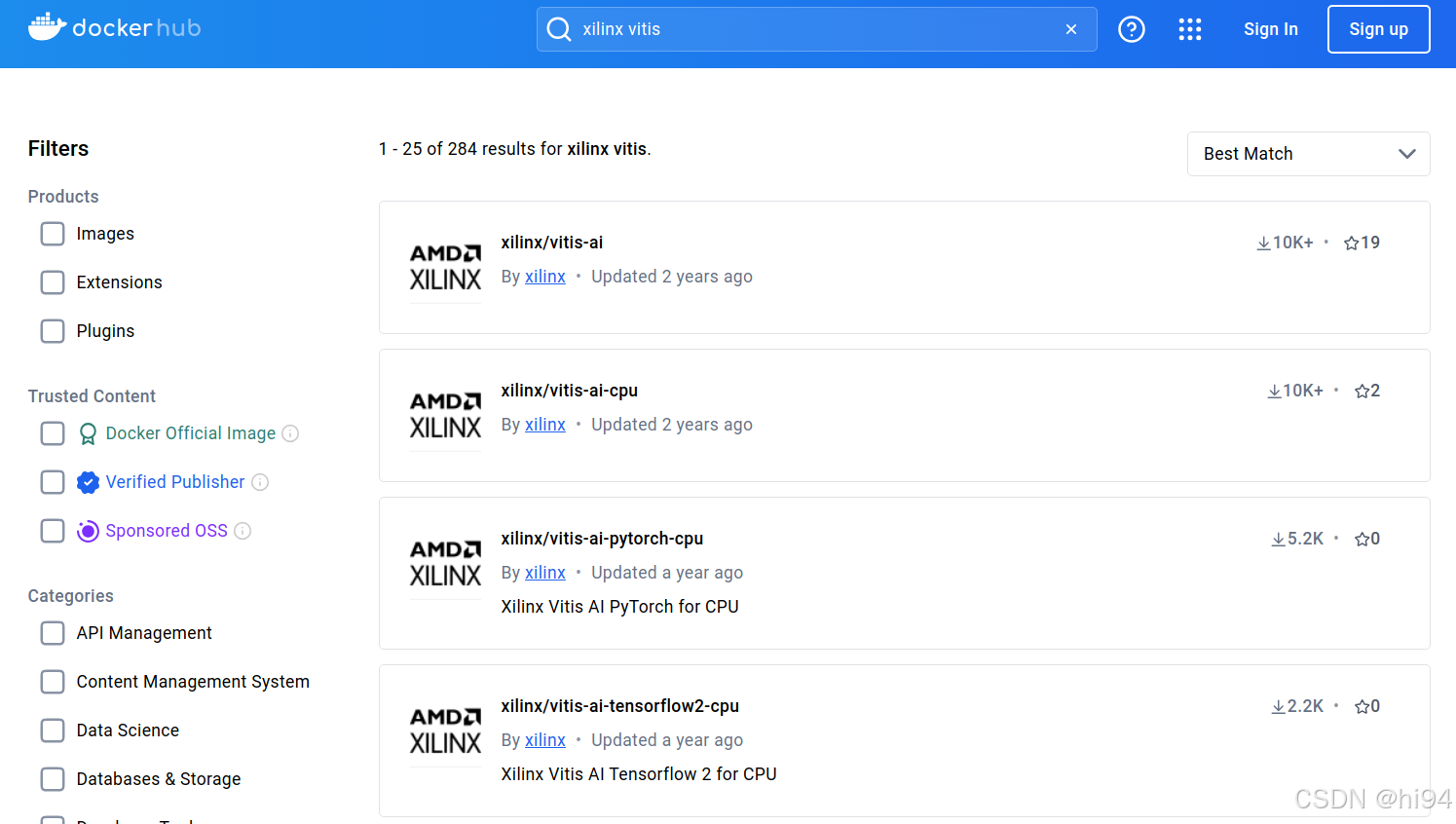Enable the Extensions filter

click(53, 282)
